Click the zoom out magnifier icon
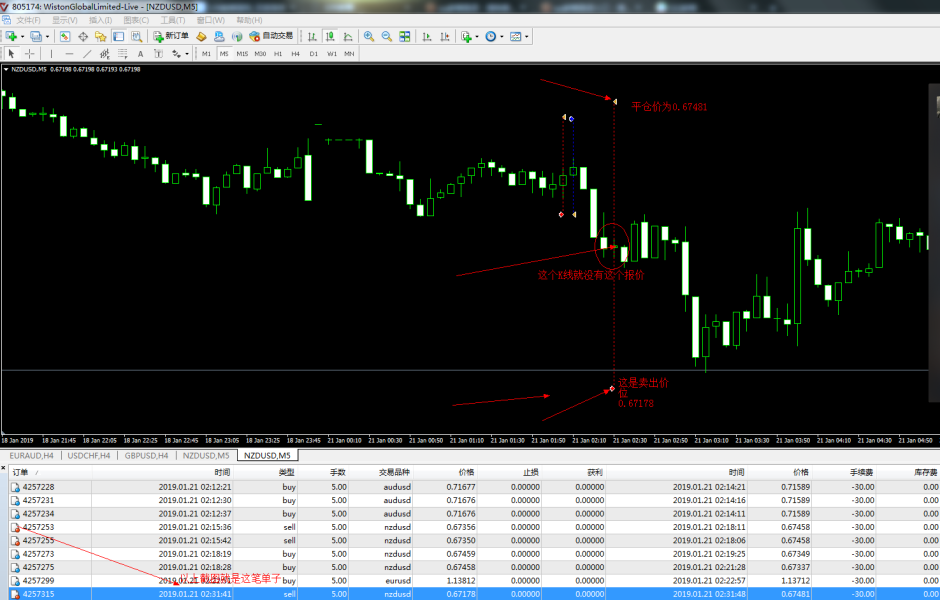 pos(386,36)
